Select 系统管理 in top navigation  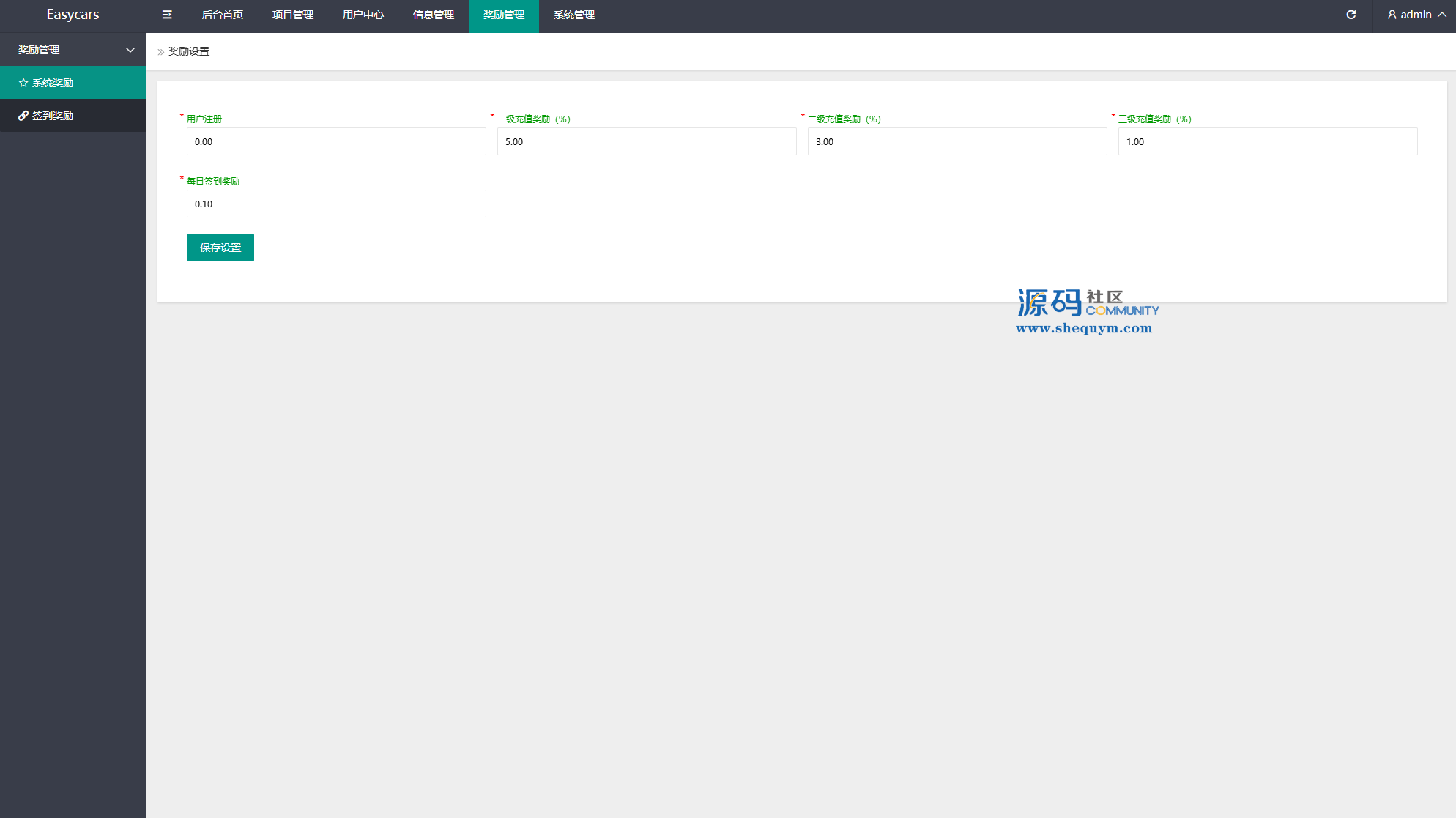tap(574, 15)
